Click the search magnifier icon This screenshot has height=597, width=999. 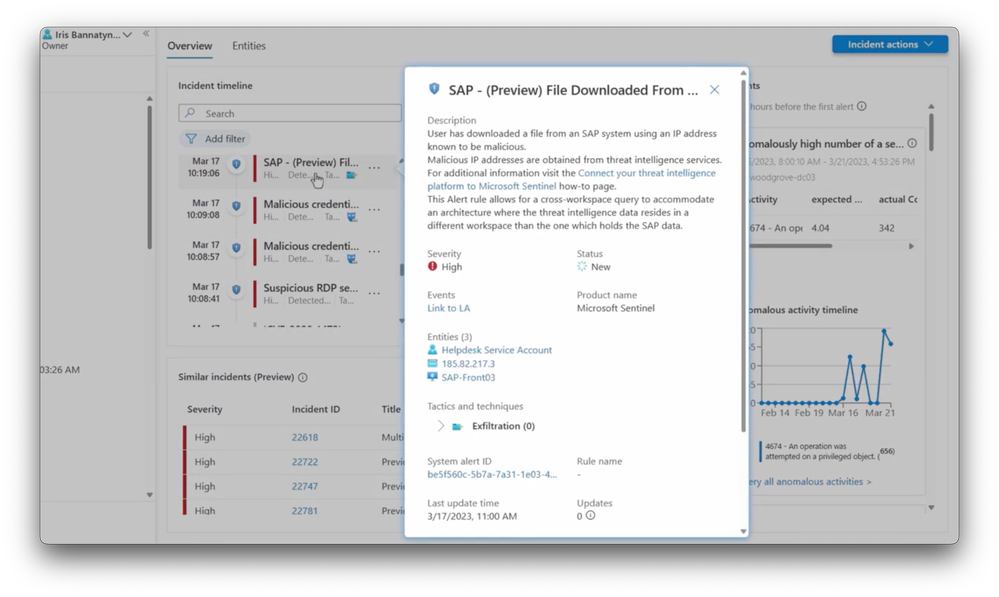point(190,113)
